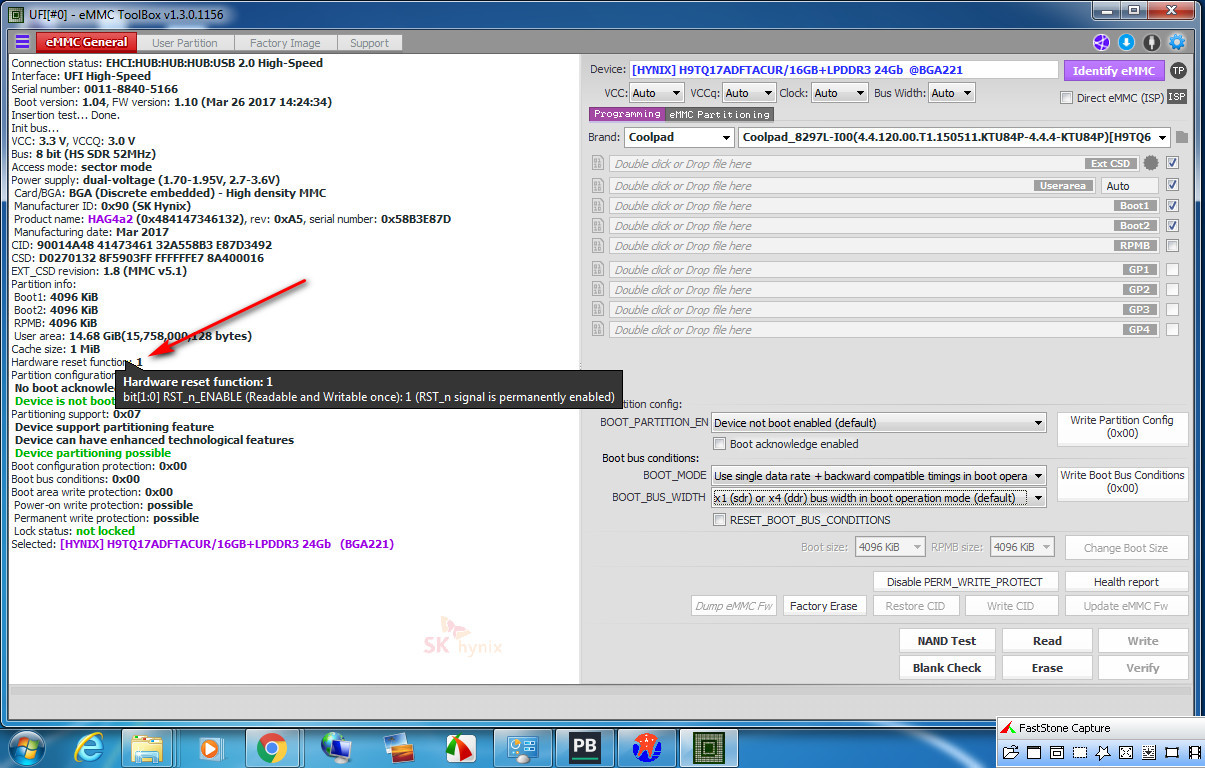
Task: Click the file icon of the Ext CSD row
Action: [x=597, y=164]
